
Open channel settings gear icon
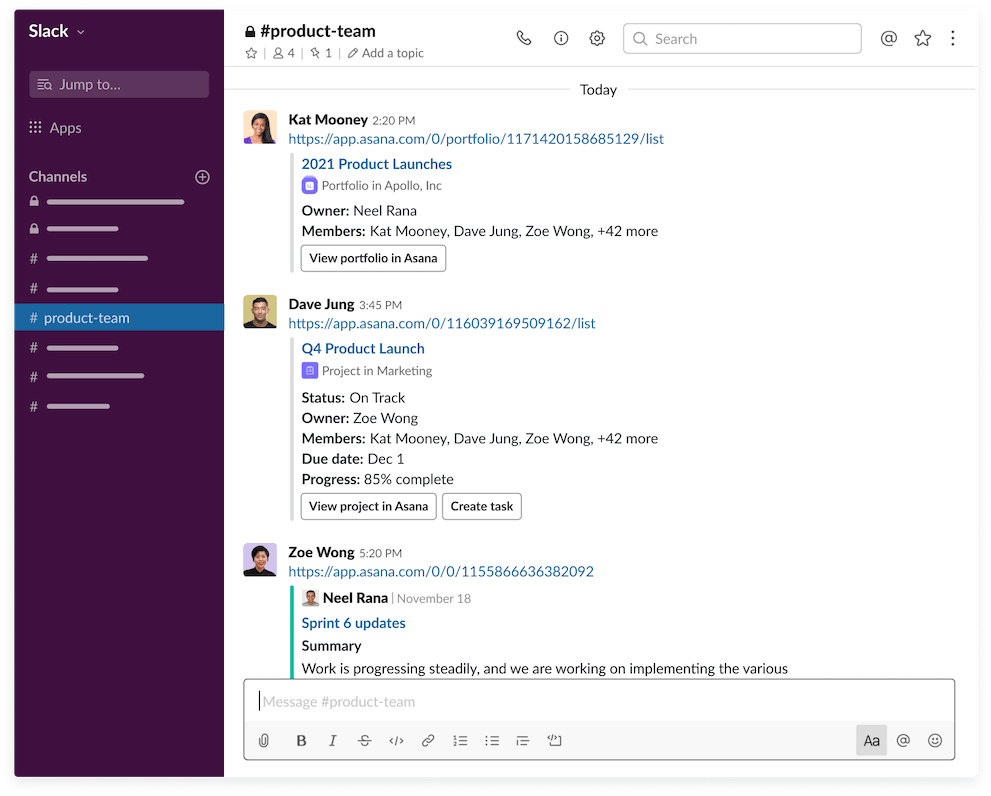[597, 38]
